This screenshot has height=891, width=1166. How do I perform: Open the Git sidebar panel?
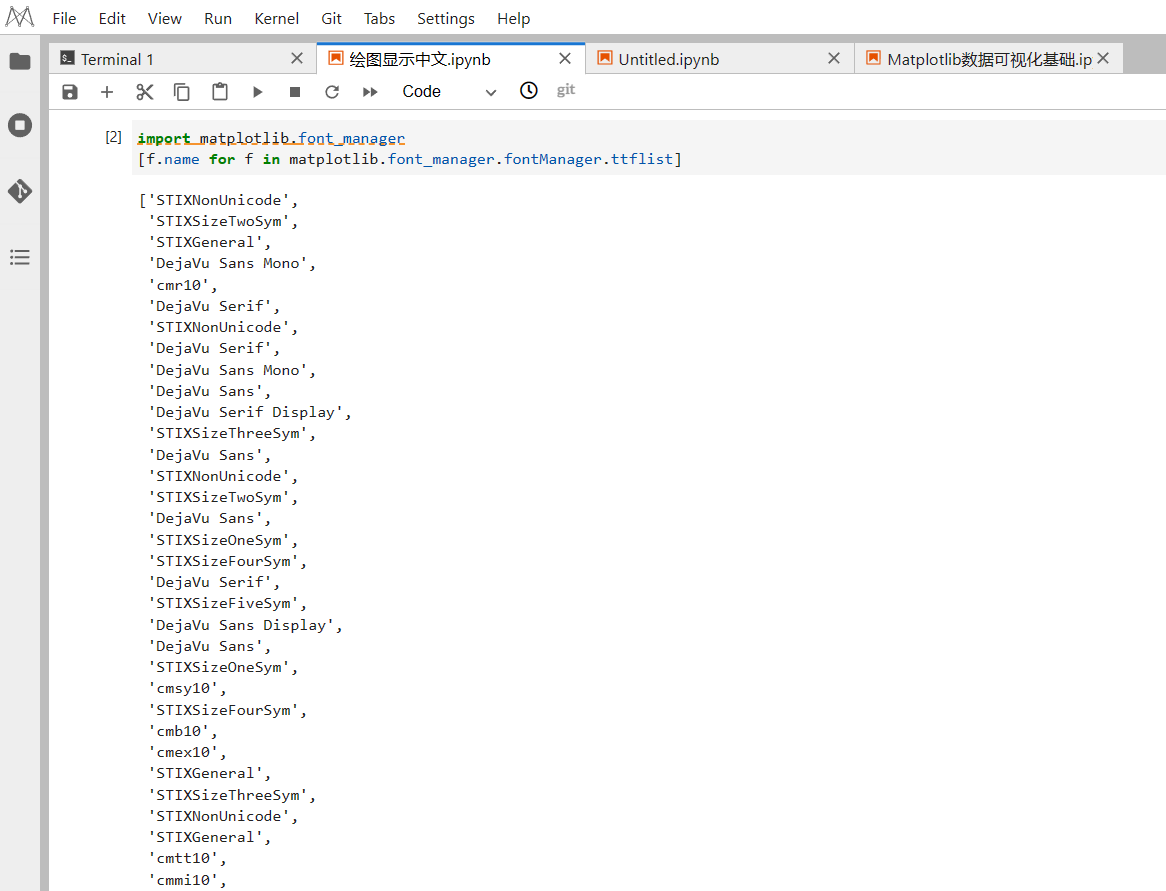tap(20, 191)
